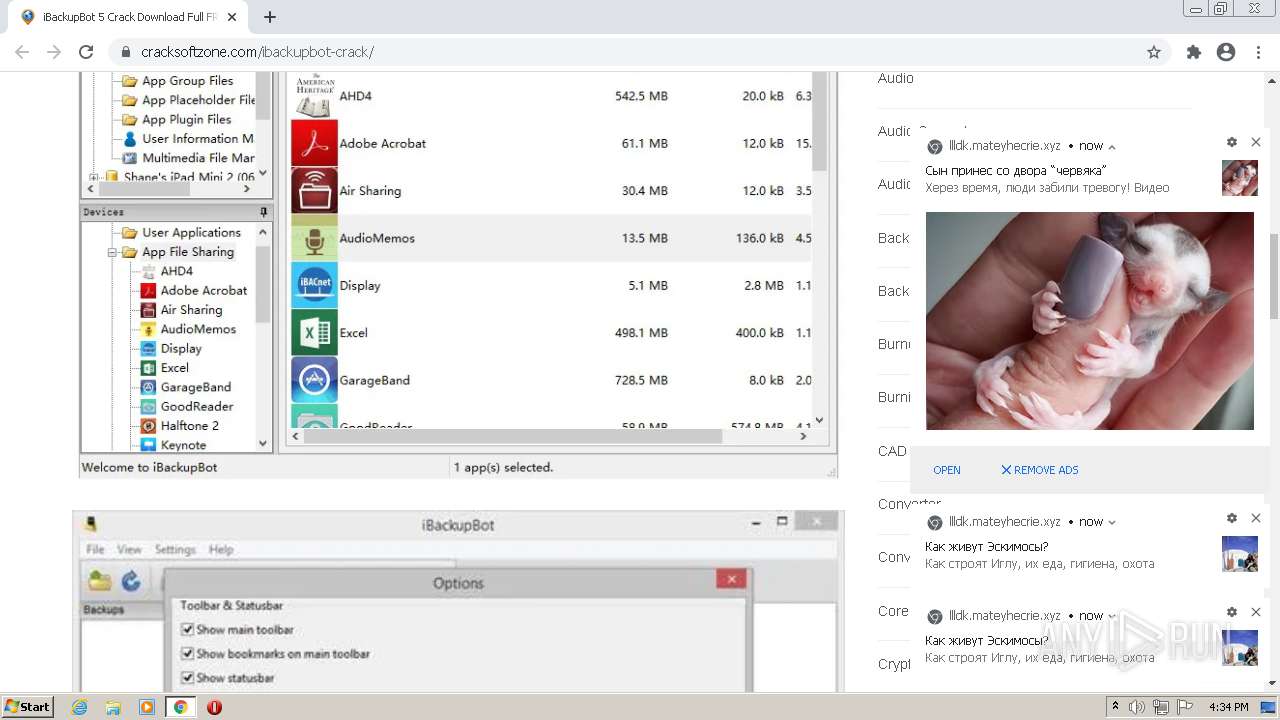This screenshot has width=1280, height=720.
Task: Open the Chrome extensions puzzle icon
Action: [x=1194, y=52]
